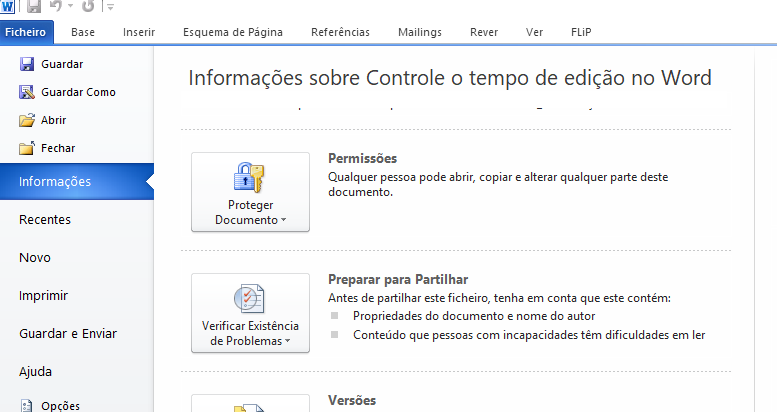This screenshot has width=777, height=412.
Task: Switch to the Inserir tab
Action: pos(139,32)
